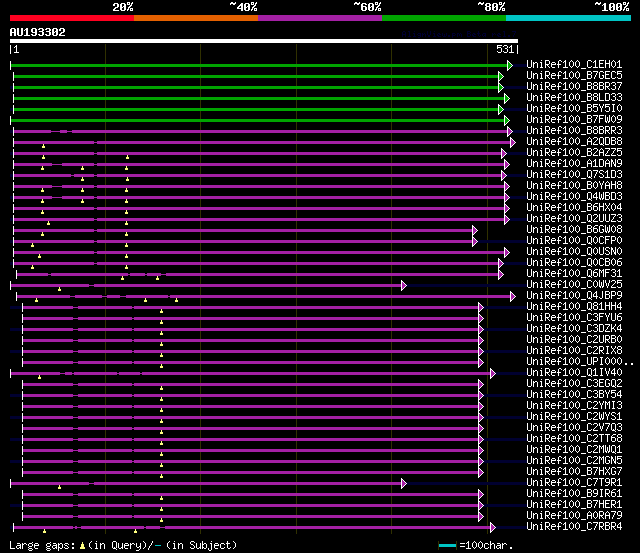The height and width of the screenshot is (553, 640).
Task: Open the UniRef100_C1EH01 hit label
Action: click(574, 64)
